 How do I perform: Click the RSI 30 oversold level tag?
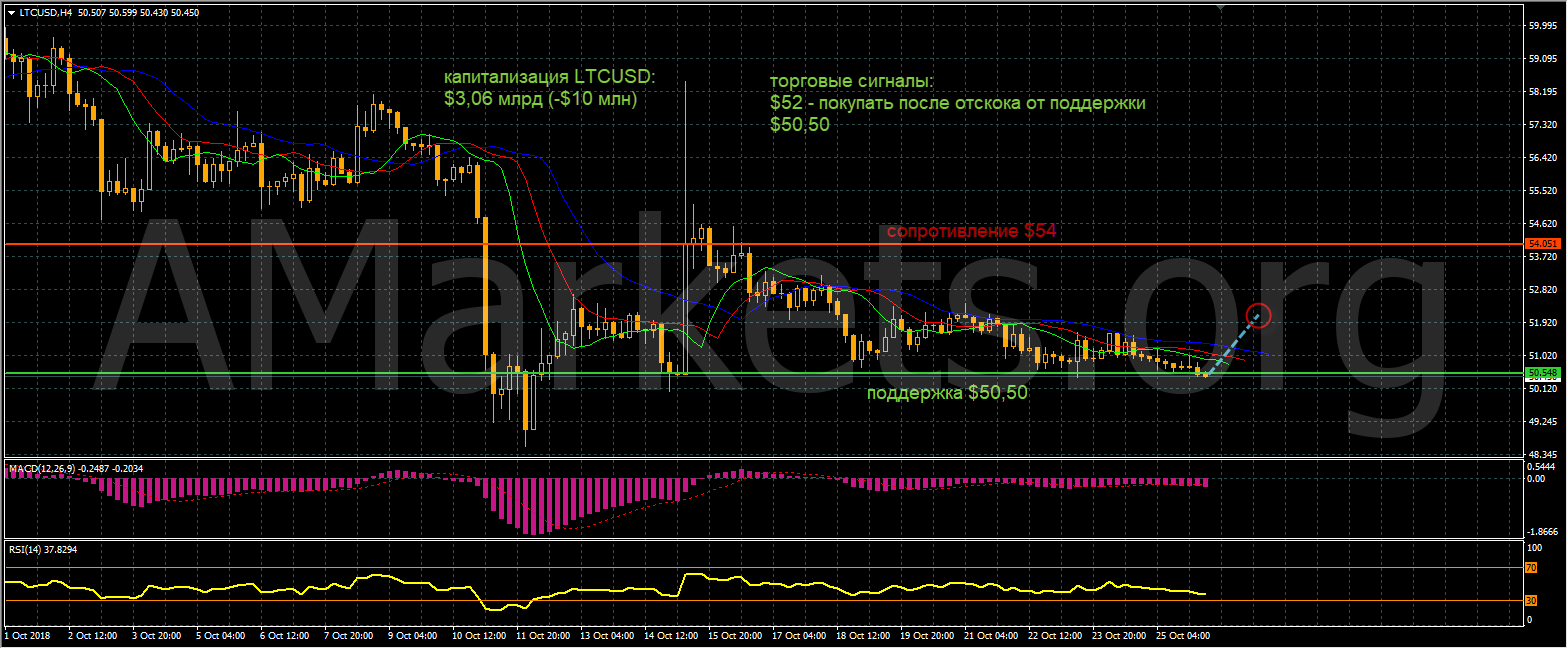1531,601
